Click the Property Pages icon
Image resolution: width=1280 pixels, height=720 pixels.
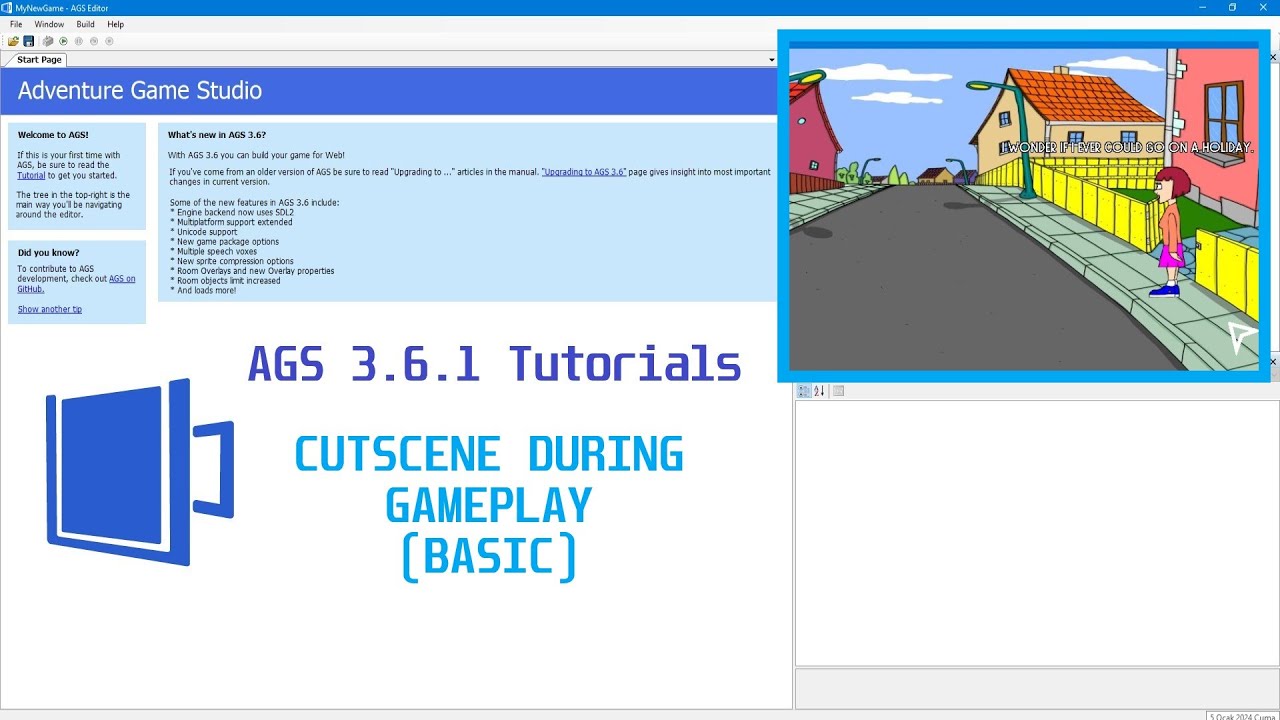[x=838, y=391]
